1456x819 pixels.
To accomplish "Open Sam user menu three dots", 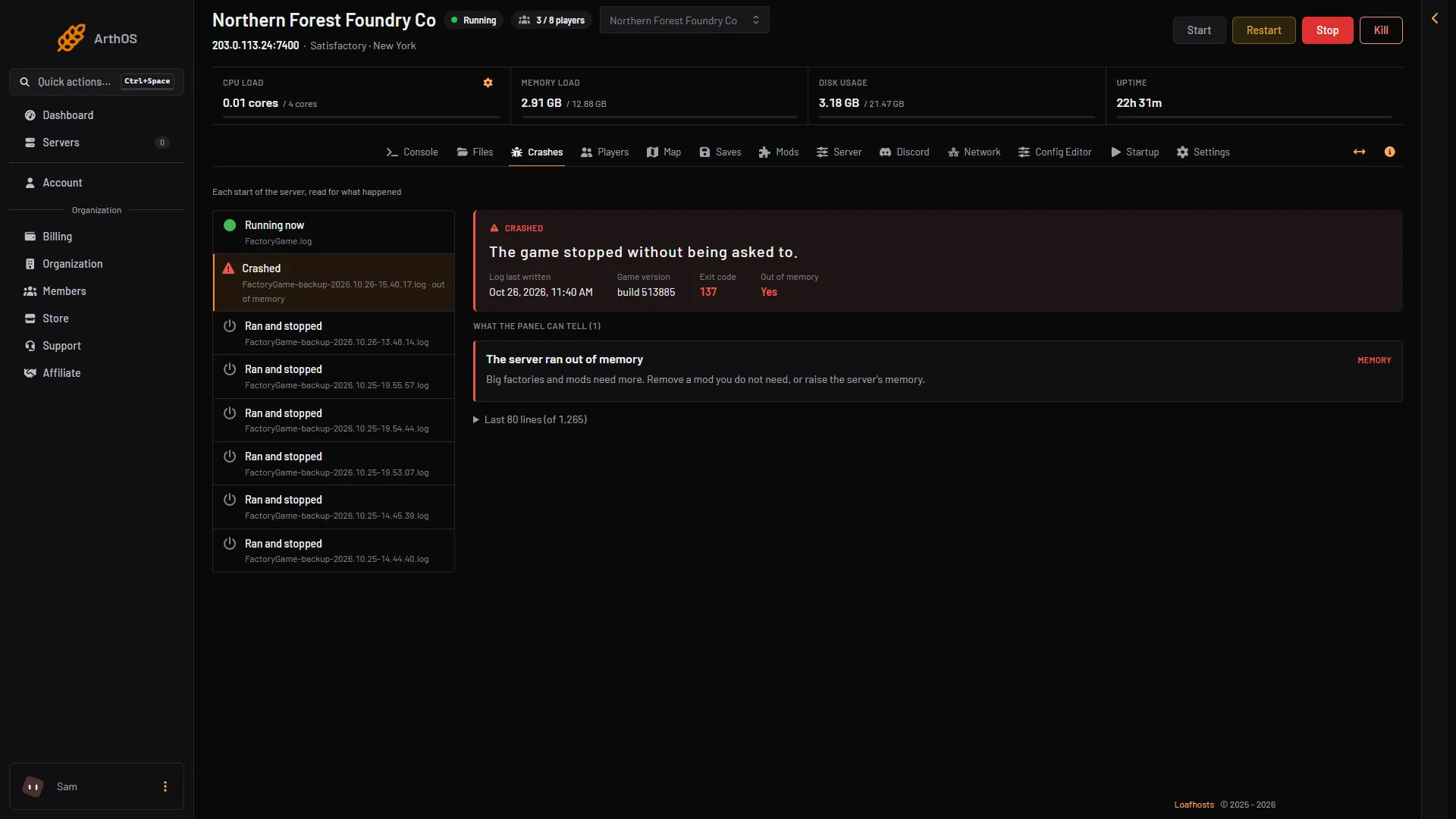I will click(165, 786).
